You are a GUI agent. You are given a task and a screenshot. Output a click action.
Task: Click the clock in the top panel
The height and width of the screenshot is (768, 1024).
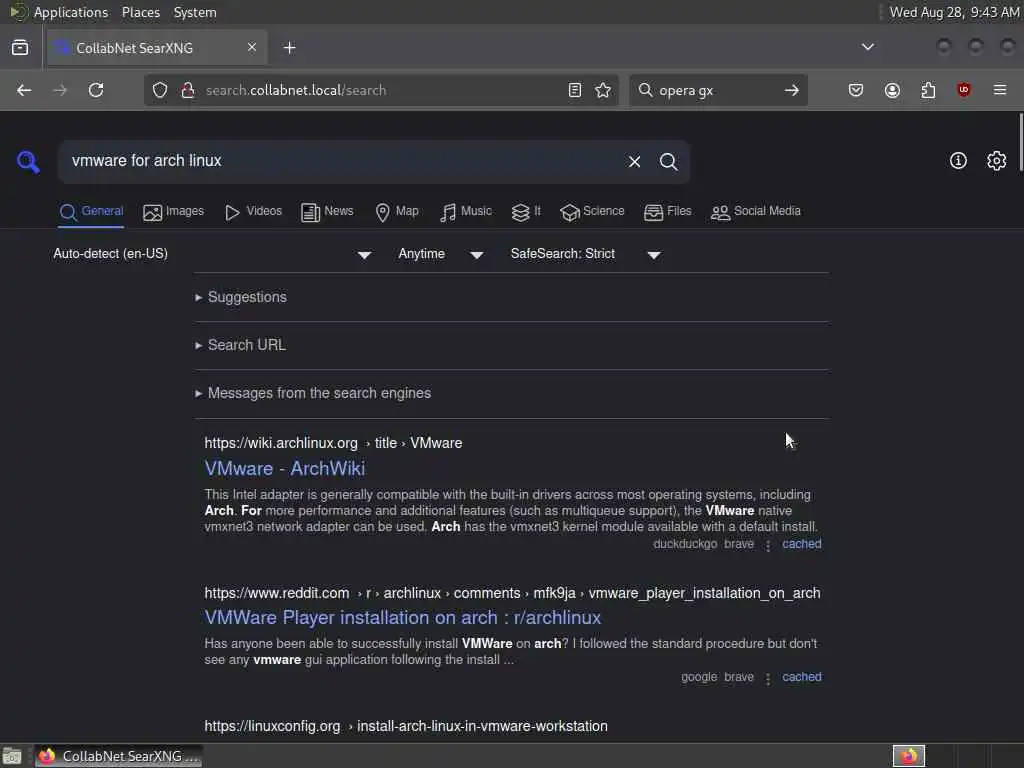(954, 12)
